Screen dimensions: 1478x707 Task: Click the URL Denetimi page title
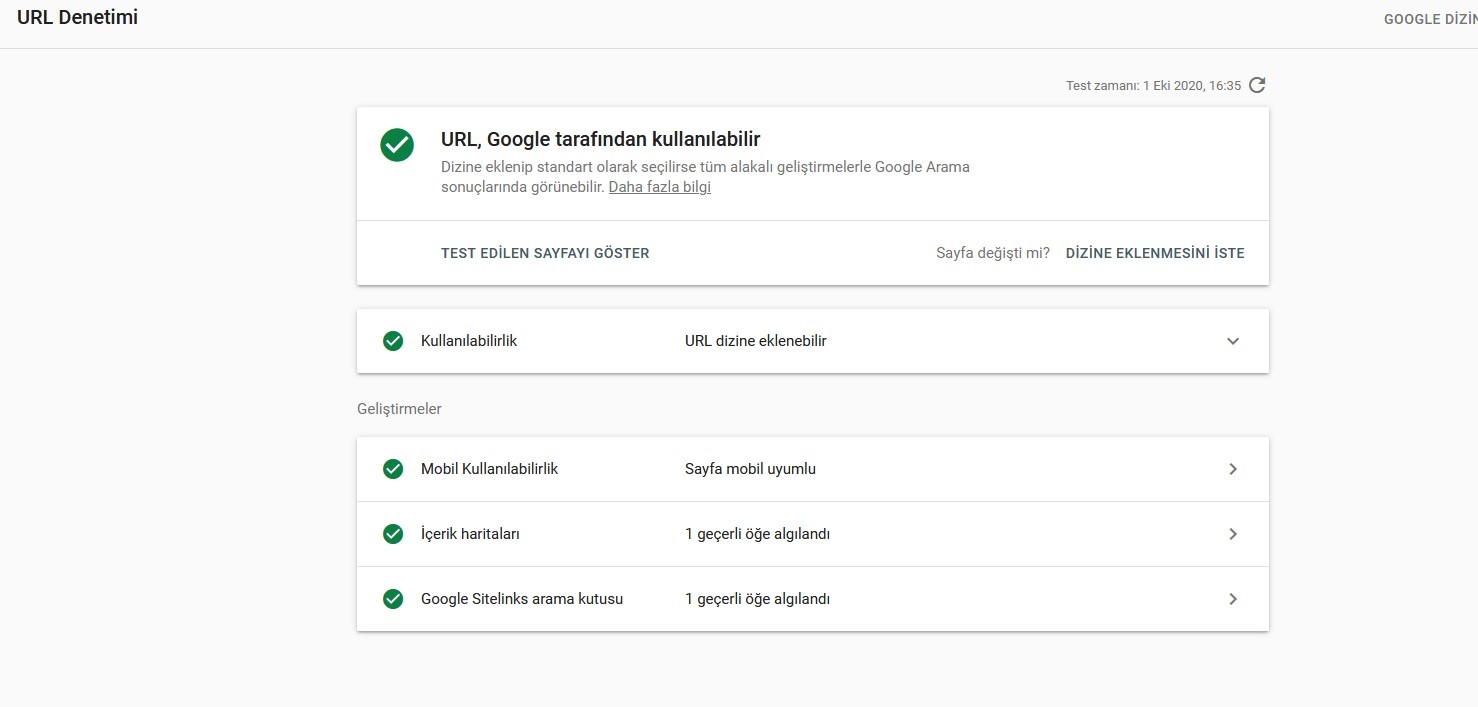coord(78,17)
